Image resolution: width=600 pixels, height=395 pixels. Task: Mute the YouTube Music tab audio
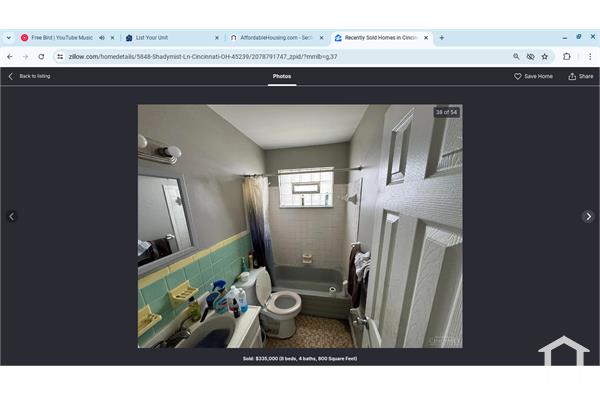point(102,38)
